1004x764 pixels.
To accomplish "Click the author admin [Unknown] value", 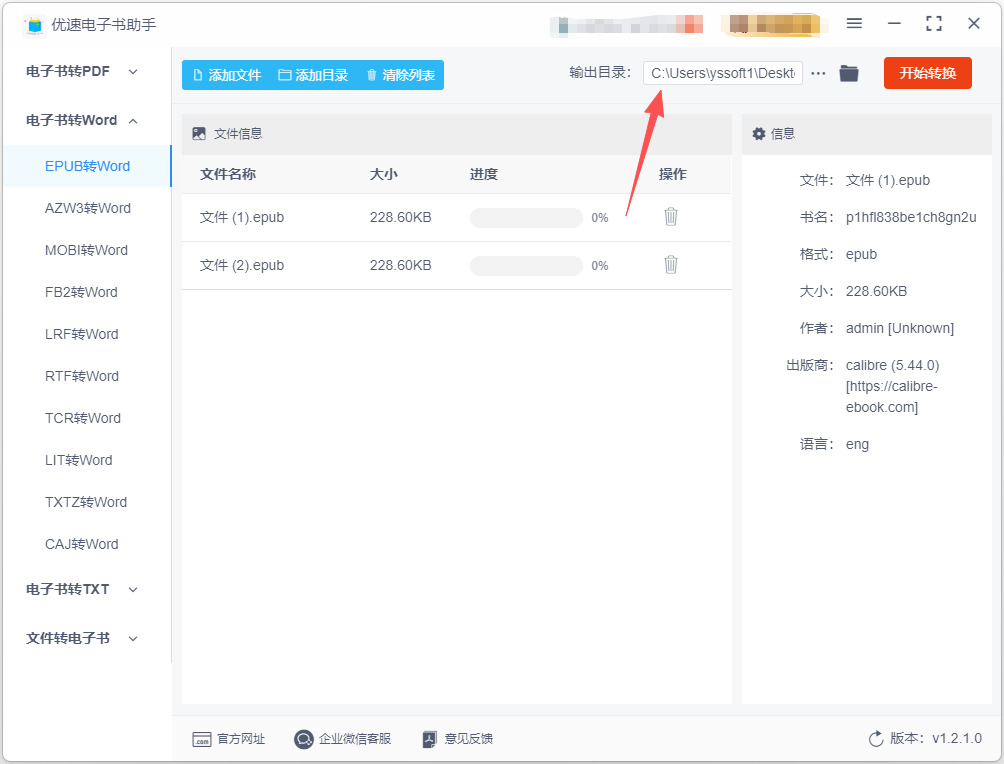I will tap(900, 329).
